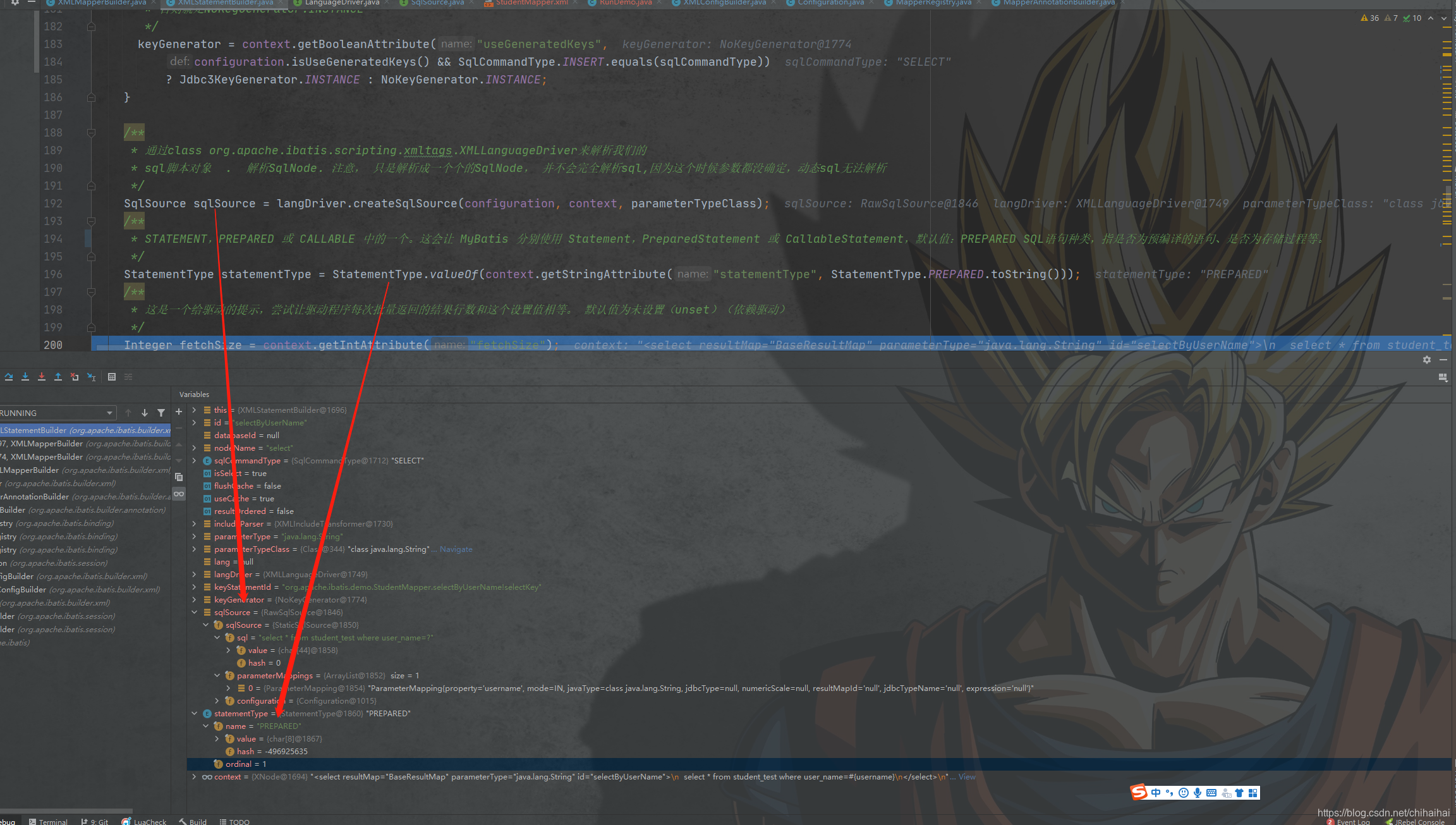1456x825 pixels.
Task: Toggle show watches glasses icon
Action: click(x=179, y=494)
